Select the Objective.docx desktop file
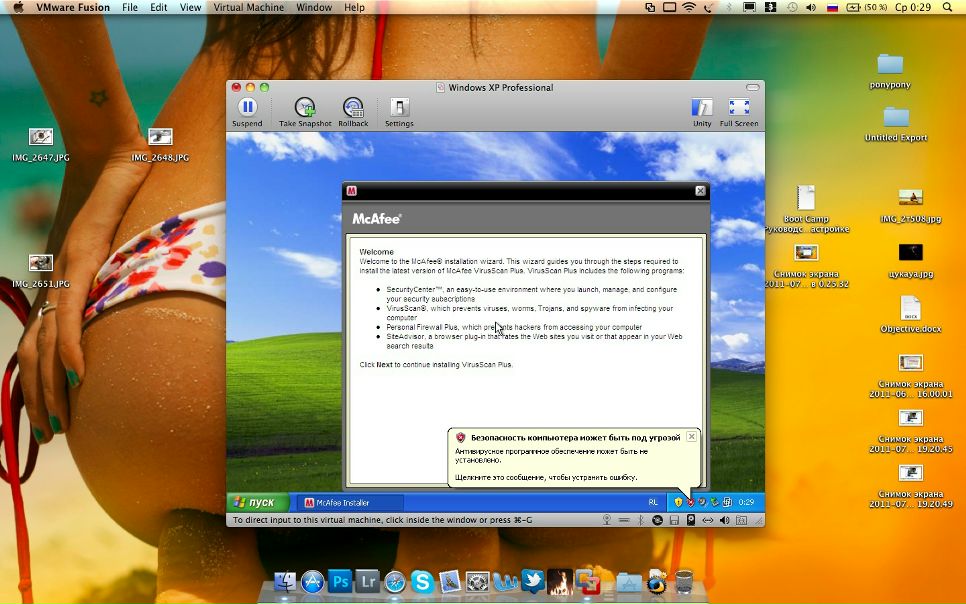Image resolution: width=966 pixels, height=604 pixels. (911, 315)
